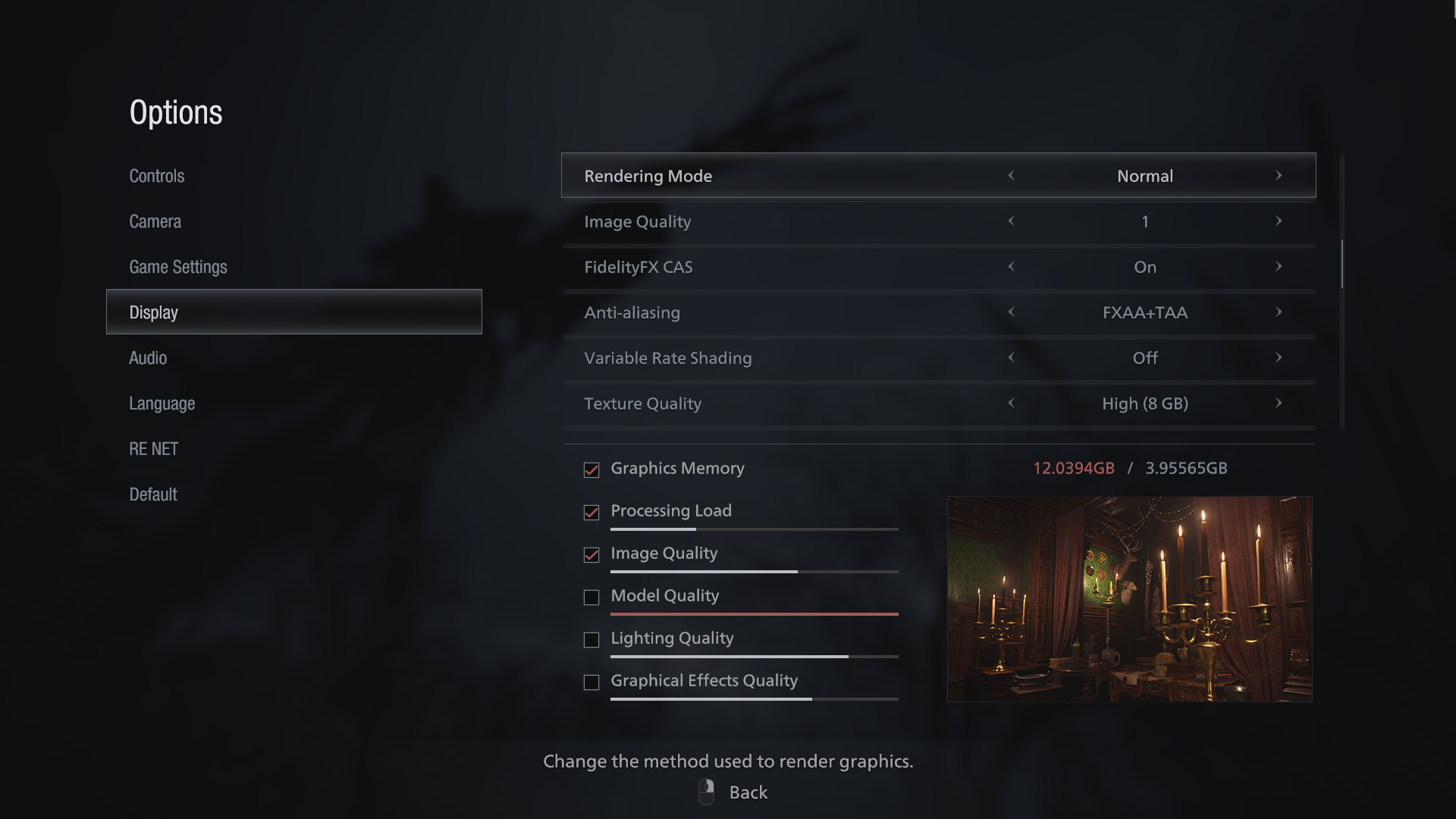This screenshot has height=819, width=1456.
Task: Uncheck the Graphics Memory checkbox
Action: 591,470
